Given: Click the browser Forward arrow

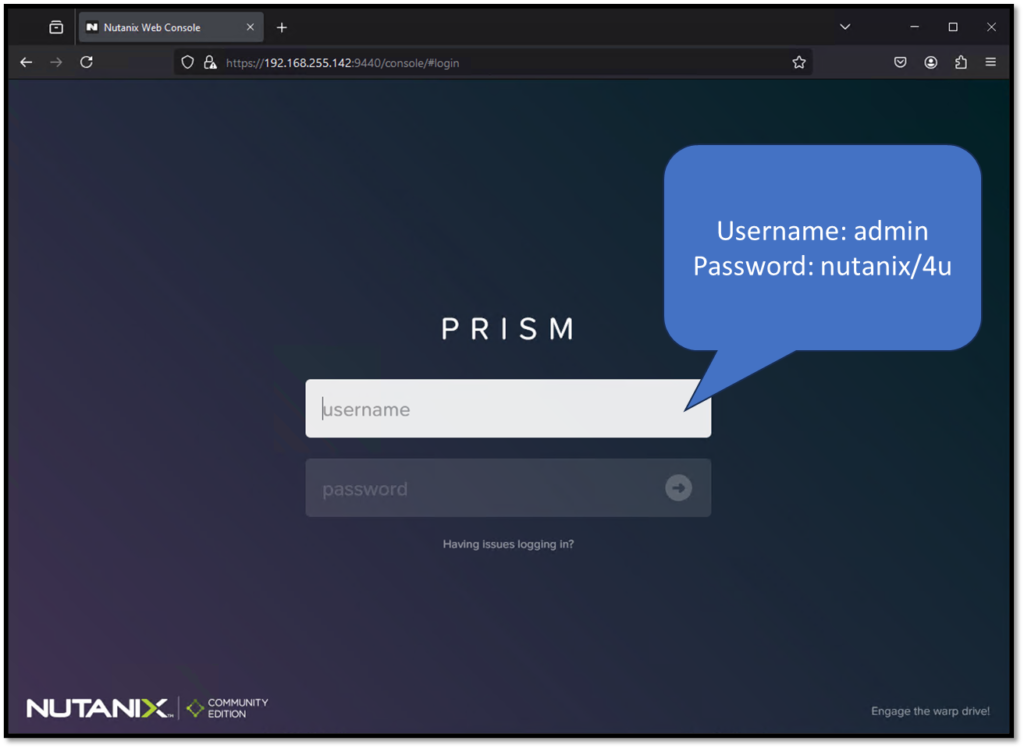Looking at the screenshot, I should [56, 63].
